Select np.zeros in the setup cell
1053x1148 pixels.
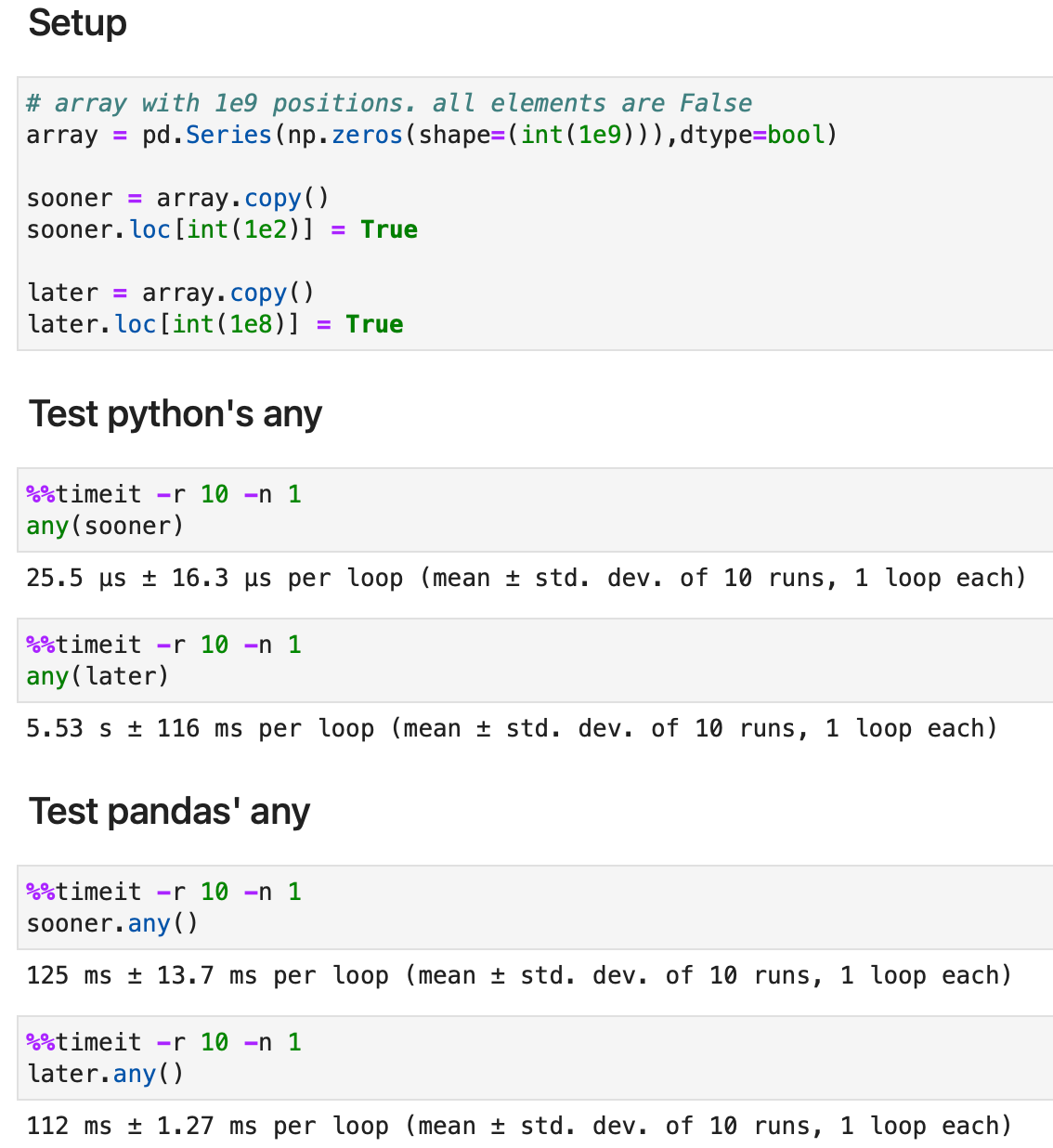pos(344,135)
